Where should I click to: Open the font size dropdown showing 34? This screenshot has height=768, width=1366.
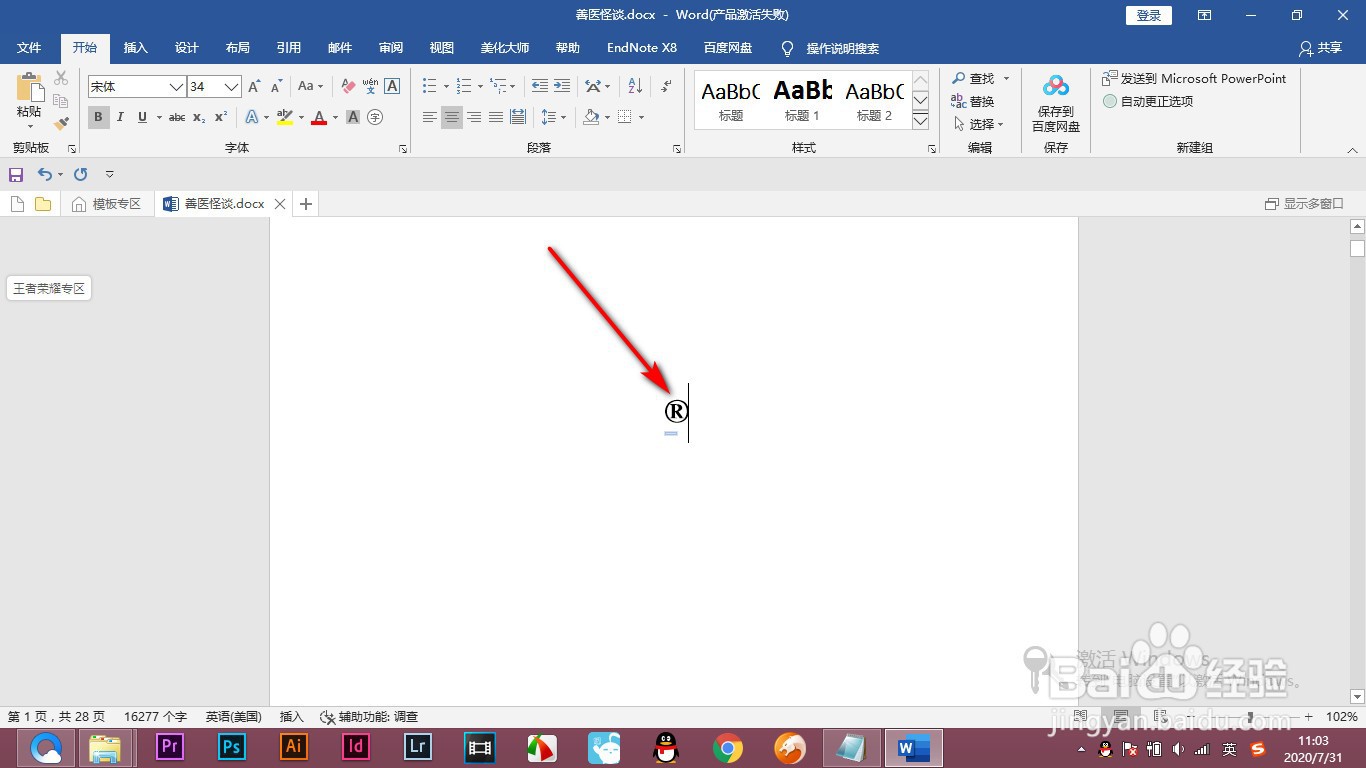click(231, 87)
